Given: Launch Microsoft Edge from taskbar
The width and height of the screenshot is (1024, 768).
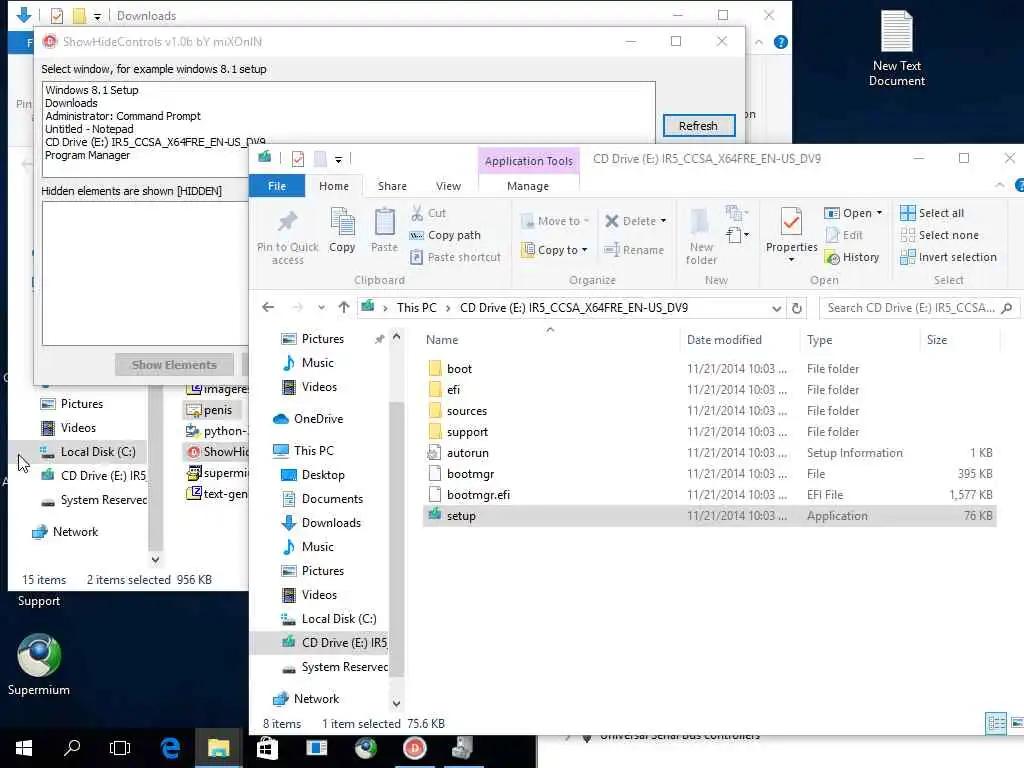Looking at the screenshot, I should [x=170, y=748].
